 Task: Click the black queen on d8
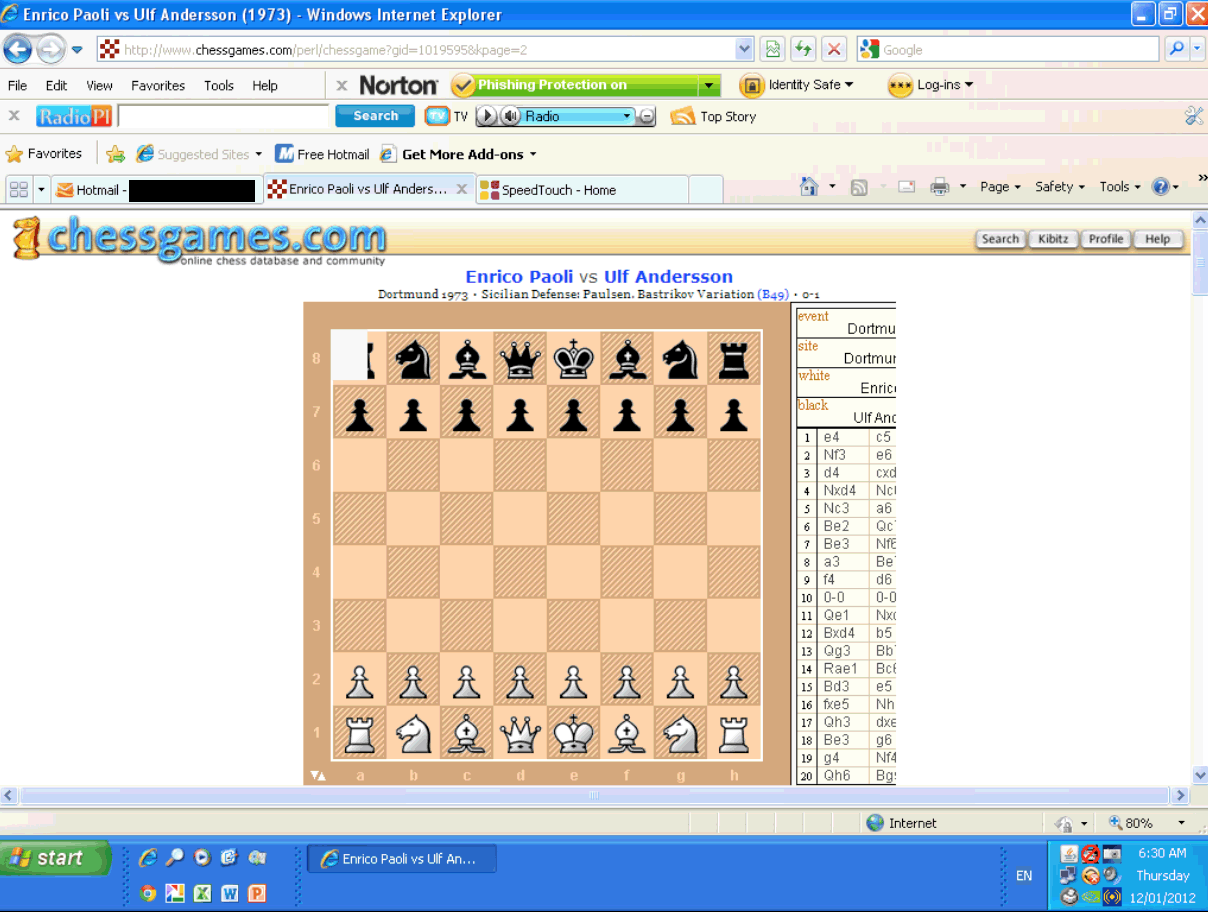(520, 359)
